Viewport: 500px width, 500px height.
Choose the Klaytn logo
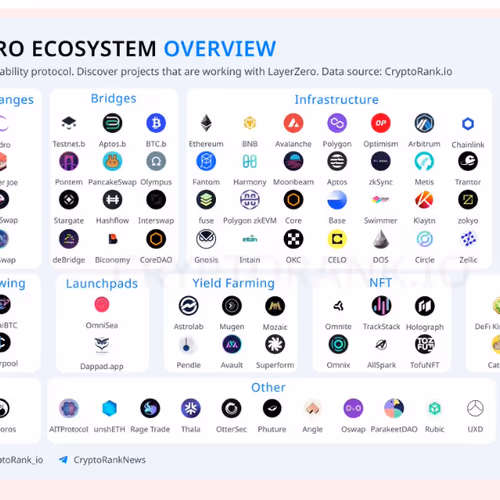coord(424,200)
